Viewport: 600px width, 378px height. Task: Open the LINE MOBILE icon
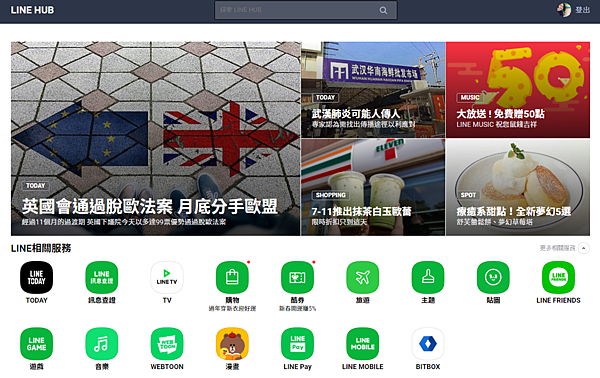[363, 344]
